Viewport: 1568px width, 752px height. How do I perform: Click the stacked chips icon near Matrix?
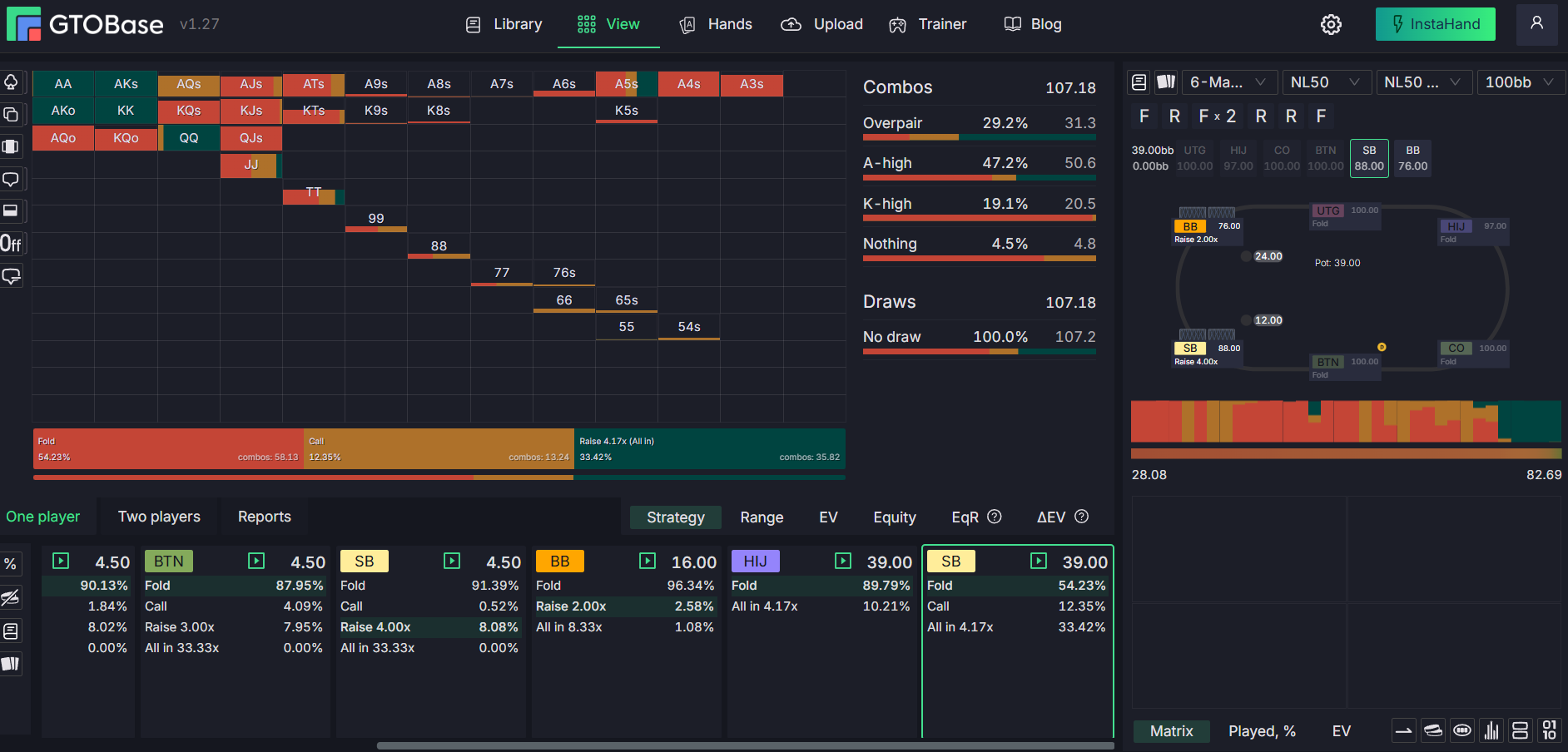pos(1433,730)
